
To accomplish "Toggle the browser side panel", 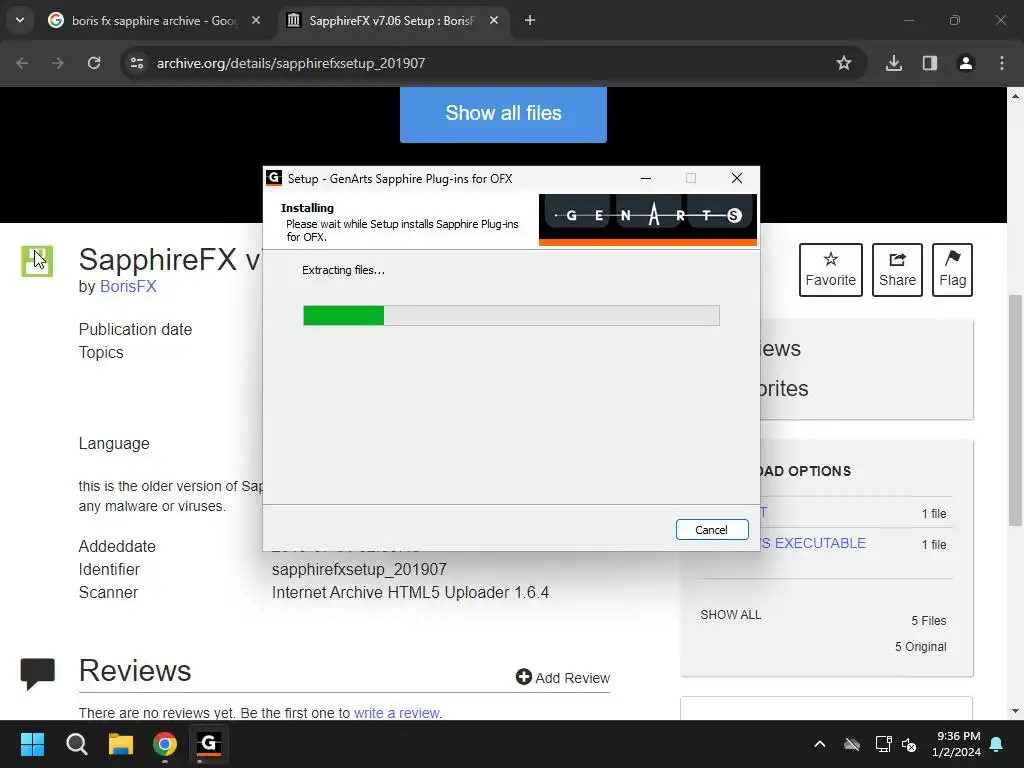I will click(930, 63).
